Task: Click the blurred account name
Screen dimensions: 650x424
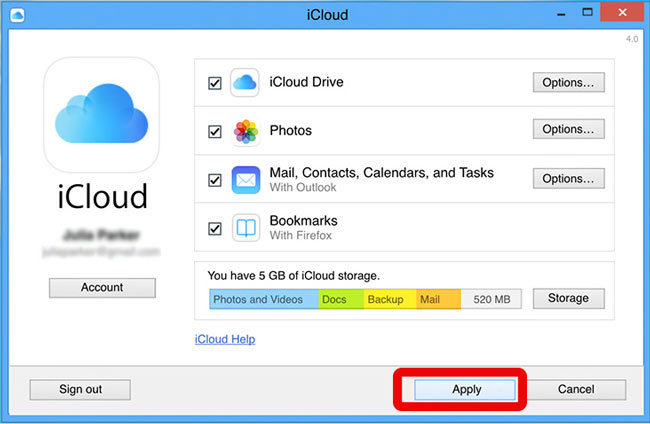Action: click(101, 235)
